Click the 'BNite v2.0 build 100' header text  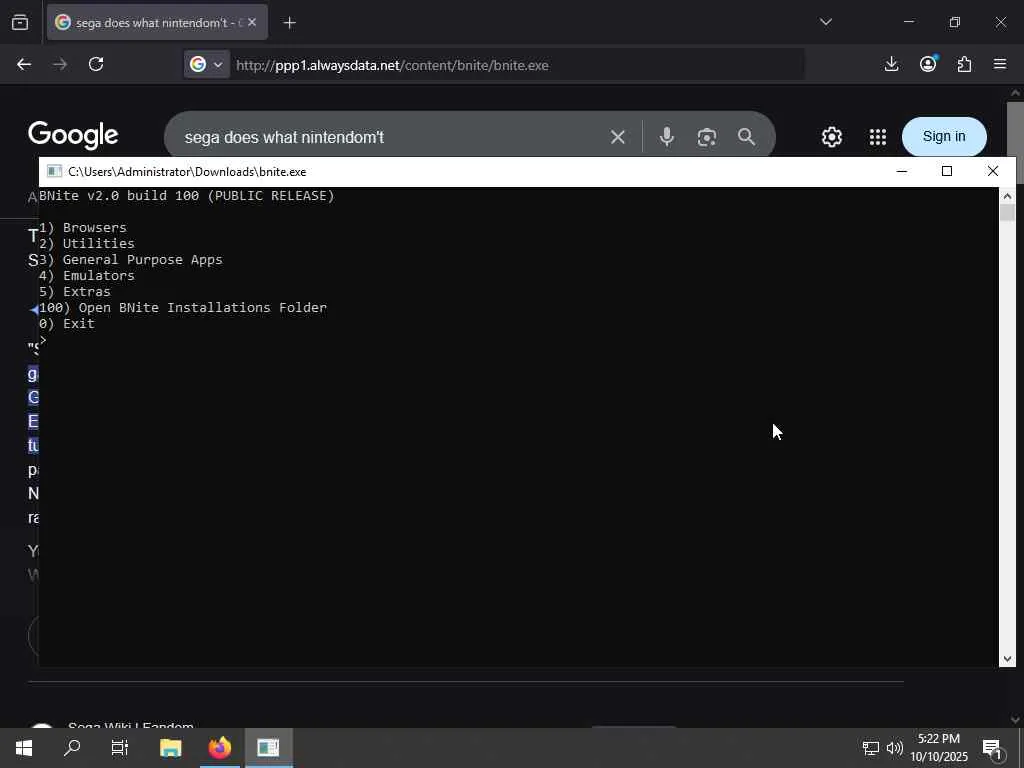click(x=187, y=196)
